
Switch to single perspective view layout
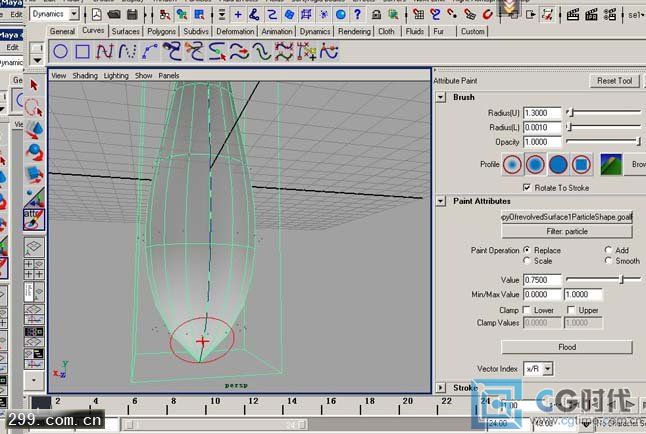pyautogui.click(x=34, y=247)
